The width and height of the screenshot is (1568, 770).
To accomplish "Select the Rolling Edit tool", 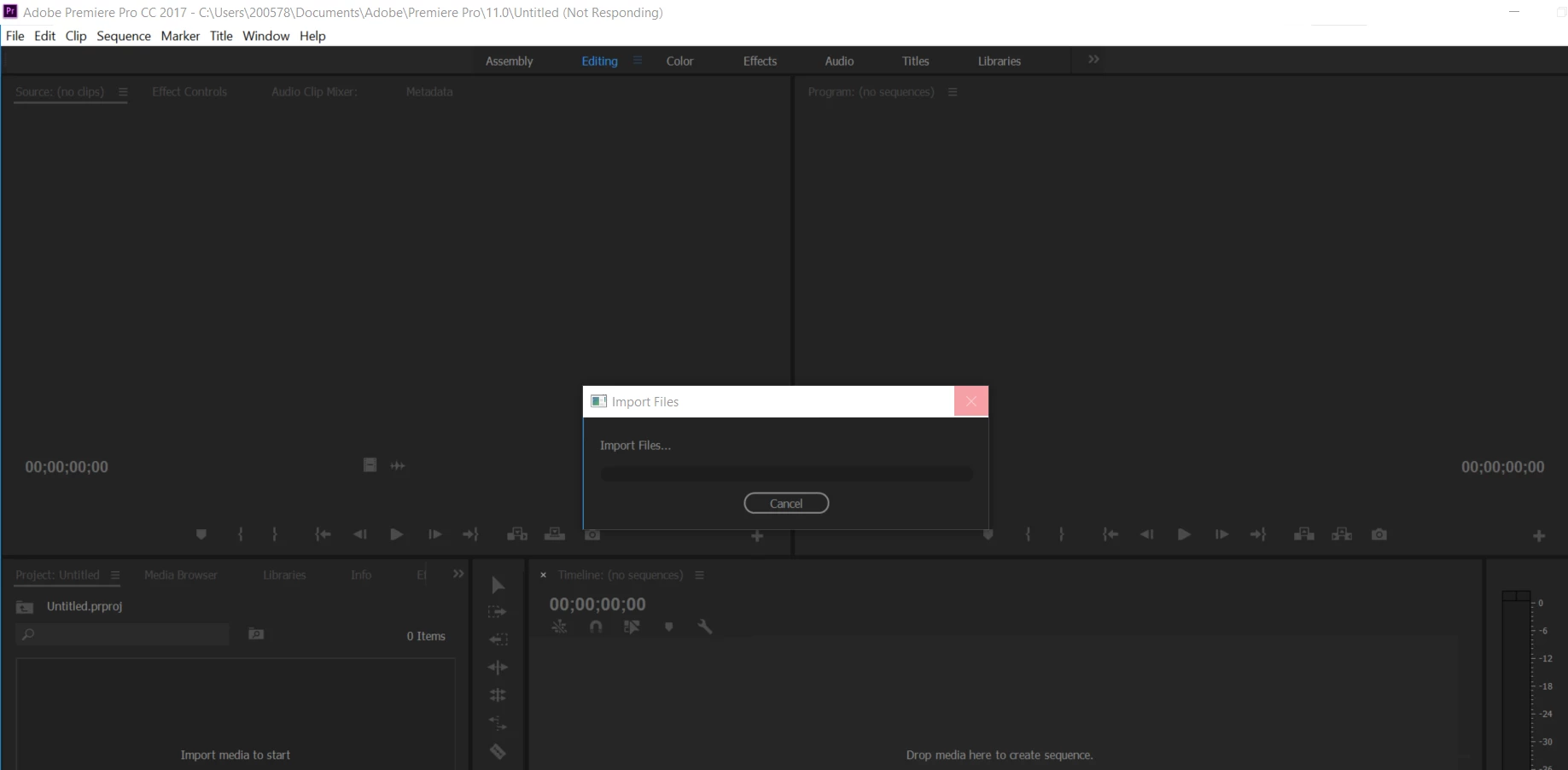I will click(498, 696).
